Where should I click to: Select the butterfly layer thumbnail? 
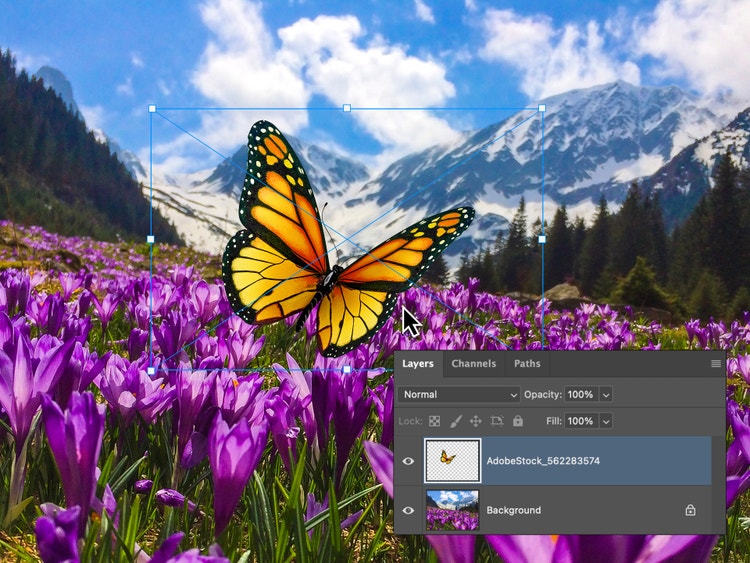452,460
